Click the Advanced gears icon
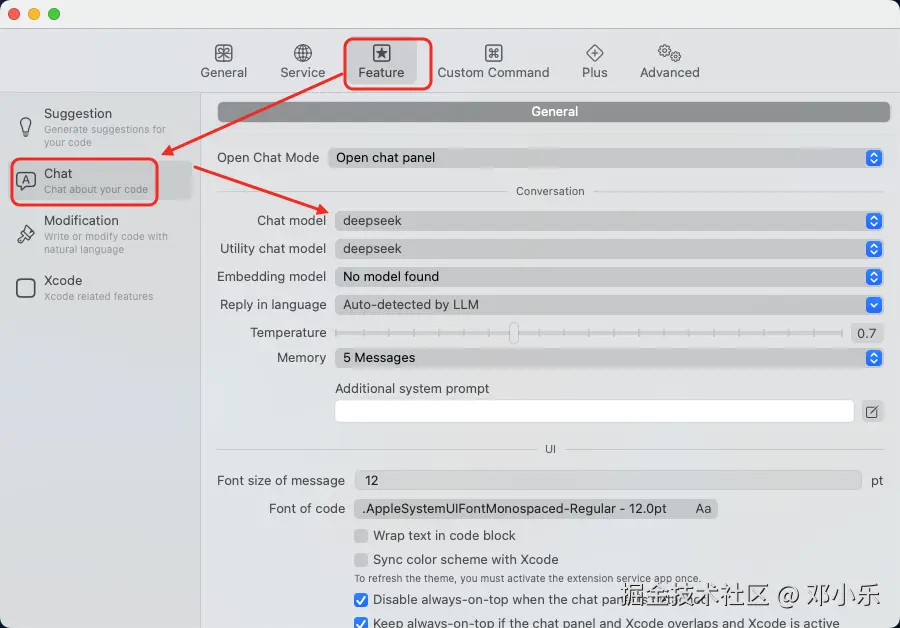This screenshot has height=628, width=900. point(669,53)
